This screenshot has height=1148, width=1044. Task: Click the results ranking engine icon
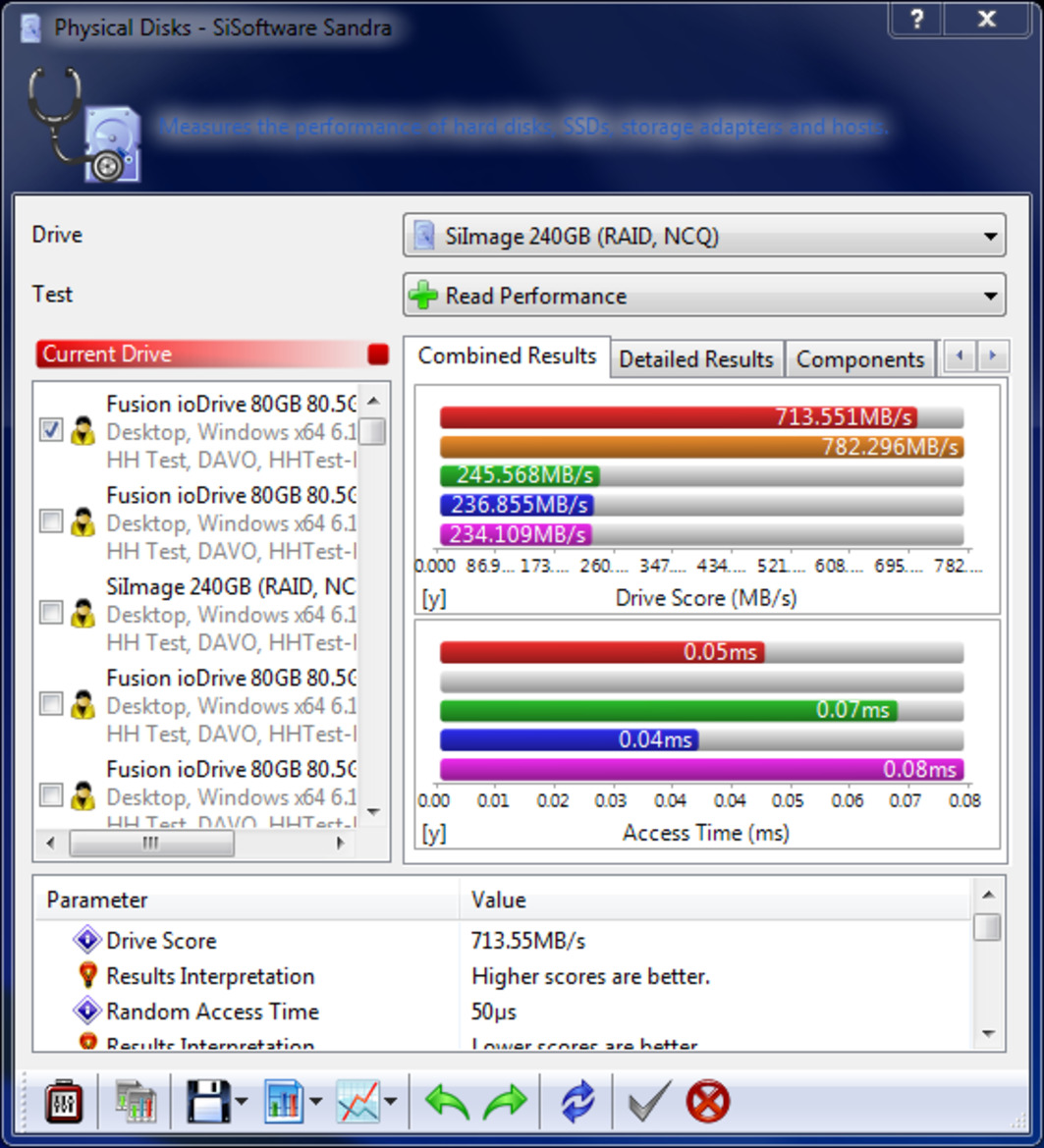(x=136, y=1102)
